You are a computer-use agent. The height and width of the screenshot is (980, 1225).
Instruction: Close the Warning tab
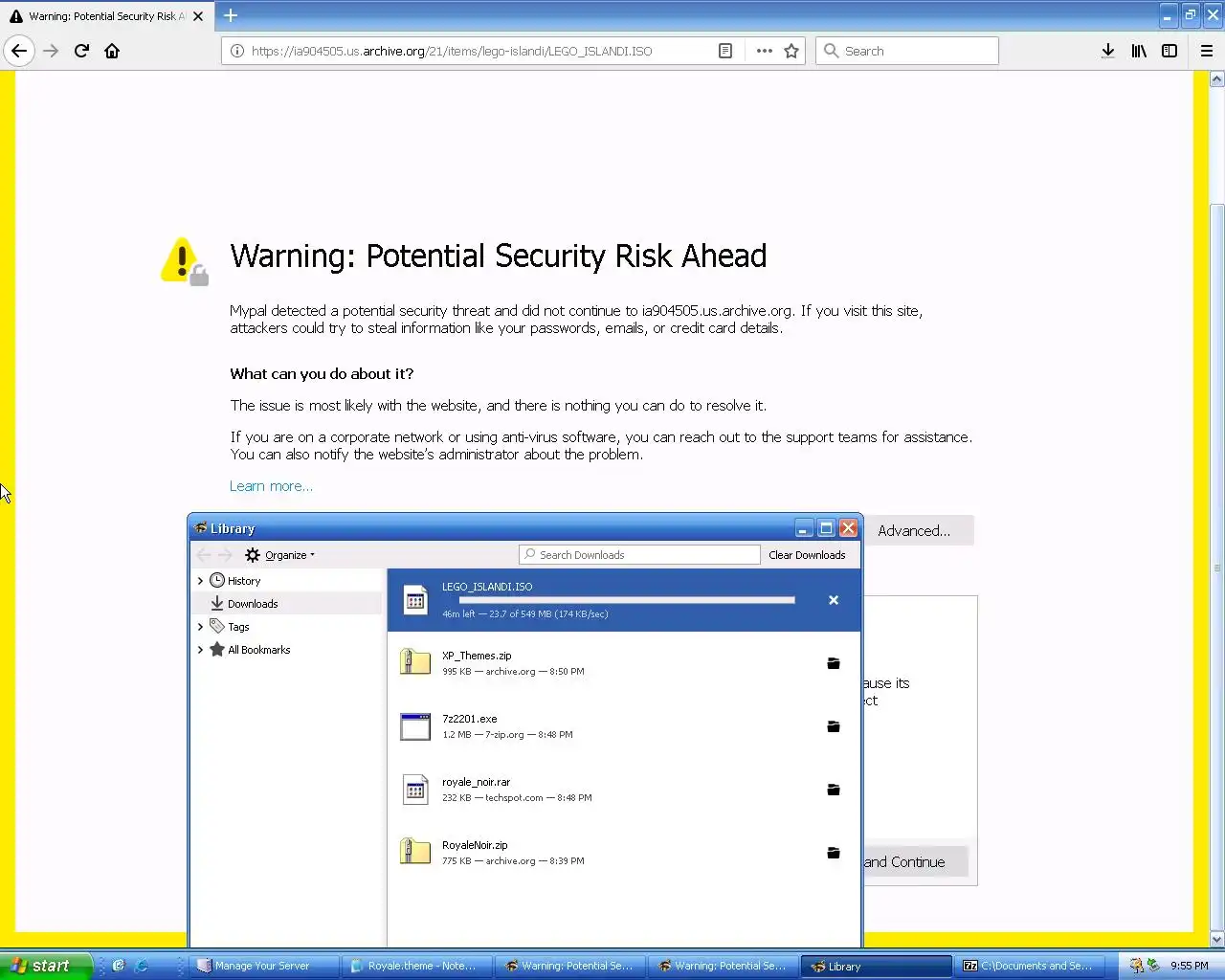point(198,16)
